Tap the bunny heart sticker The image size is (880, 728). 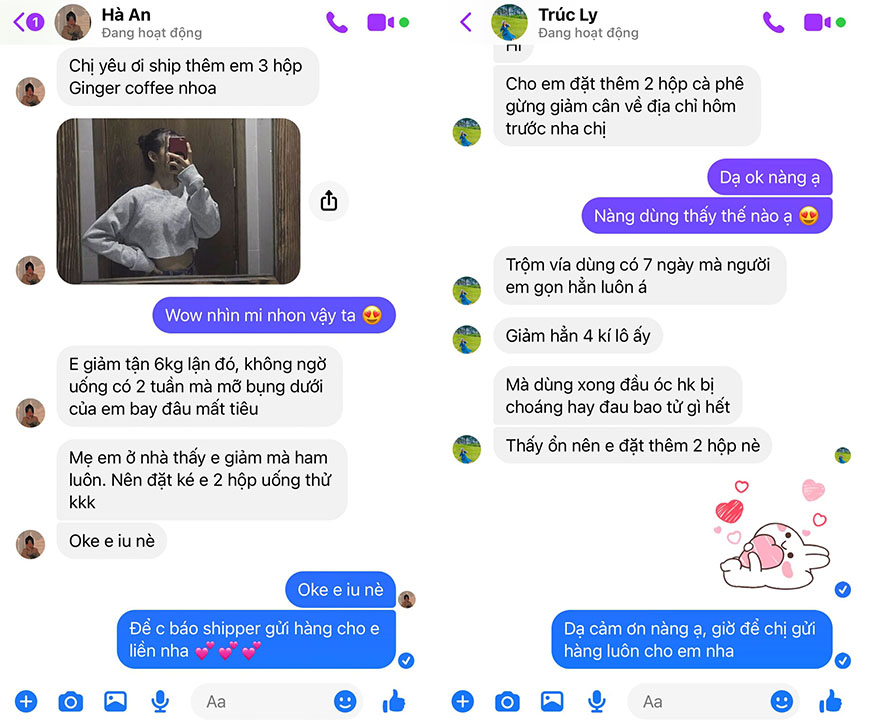coord(772,535)
